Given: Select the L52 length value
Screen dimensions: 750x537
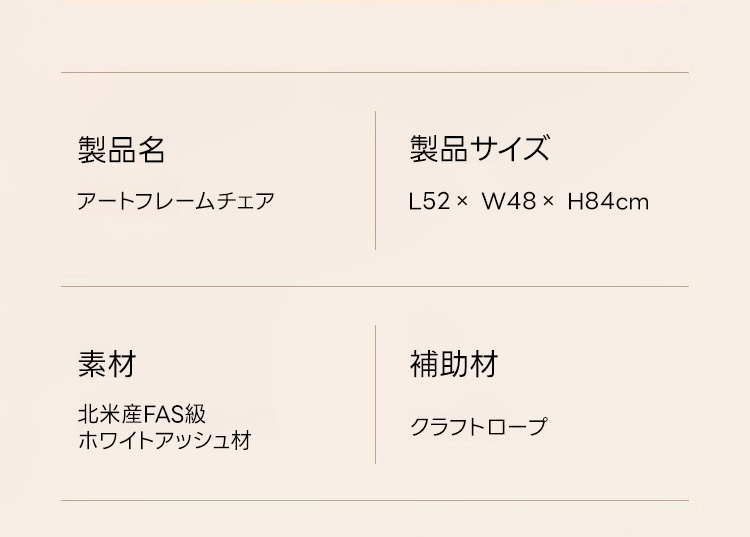Looking at the screenshot, I should click(429, 202).
